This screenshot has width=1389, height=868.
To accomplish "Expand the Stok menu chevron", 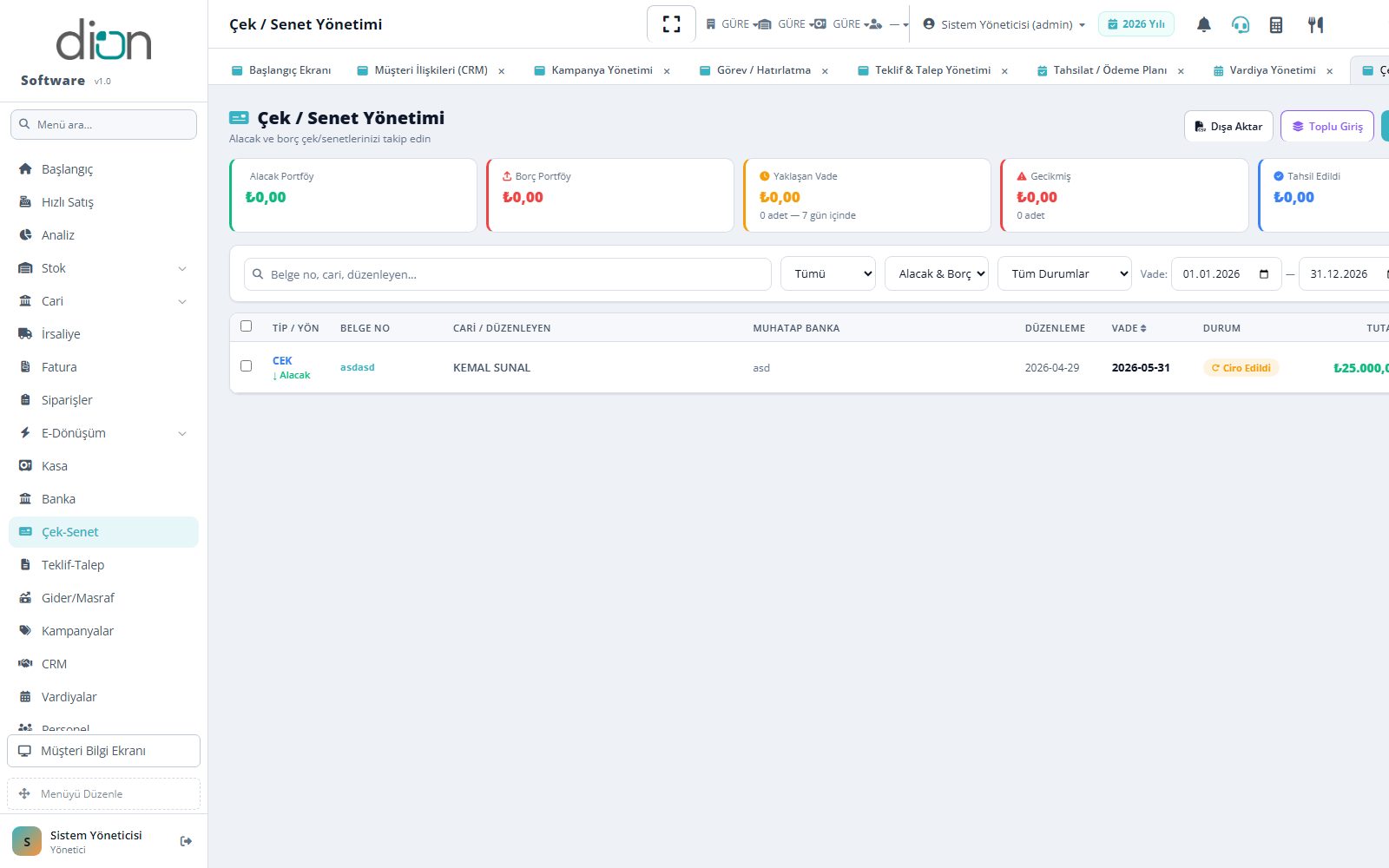I will pyautogui.click(x=182, y=269).
